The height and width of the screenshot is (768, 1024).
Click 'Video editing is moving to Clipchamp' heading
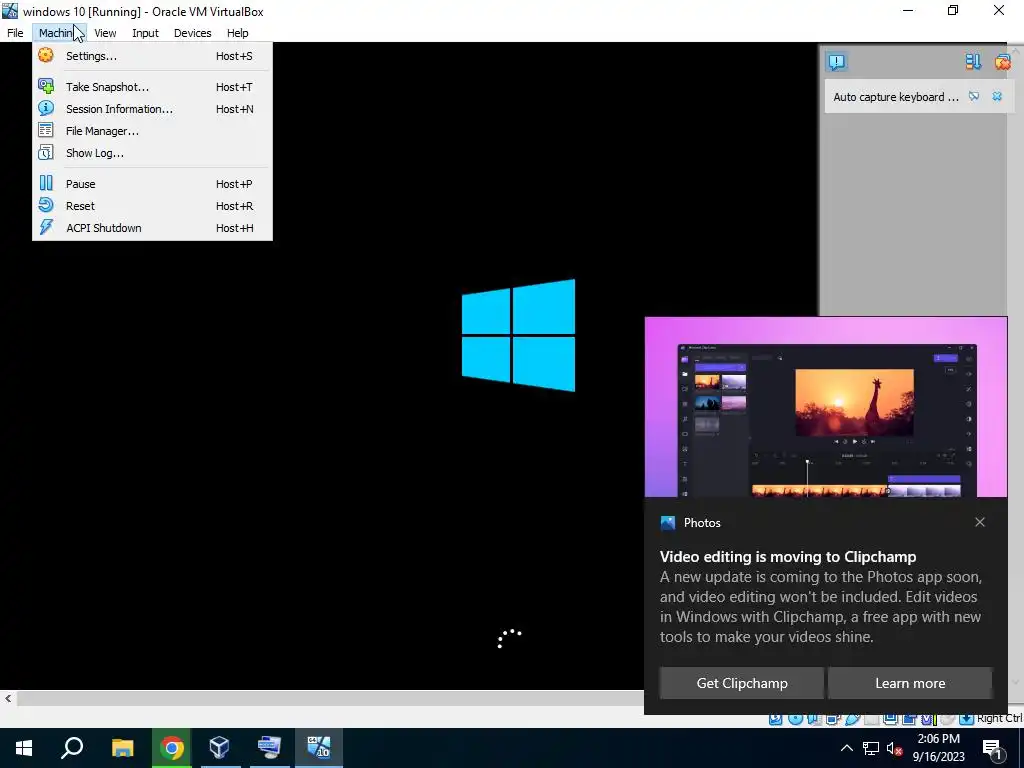click(x=788, y=556)
